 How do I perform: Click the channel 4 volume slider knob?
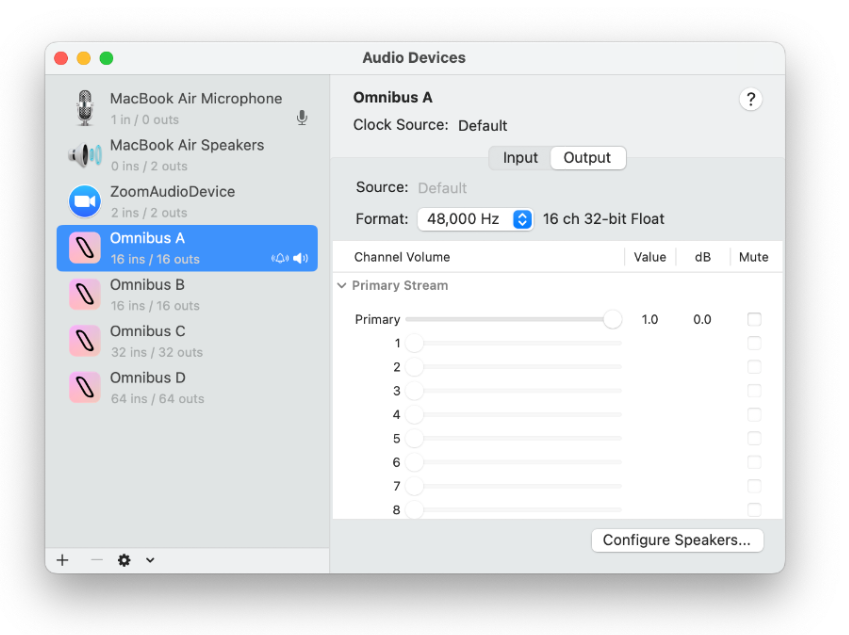414,415
